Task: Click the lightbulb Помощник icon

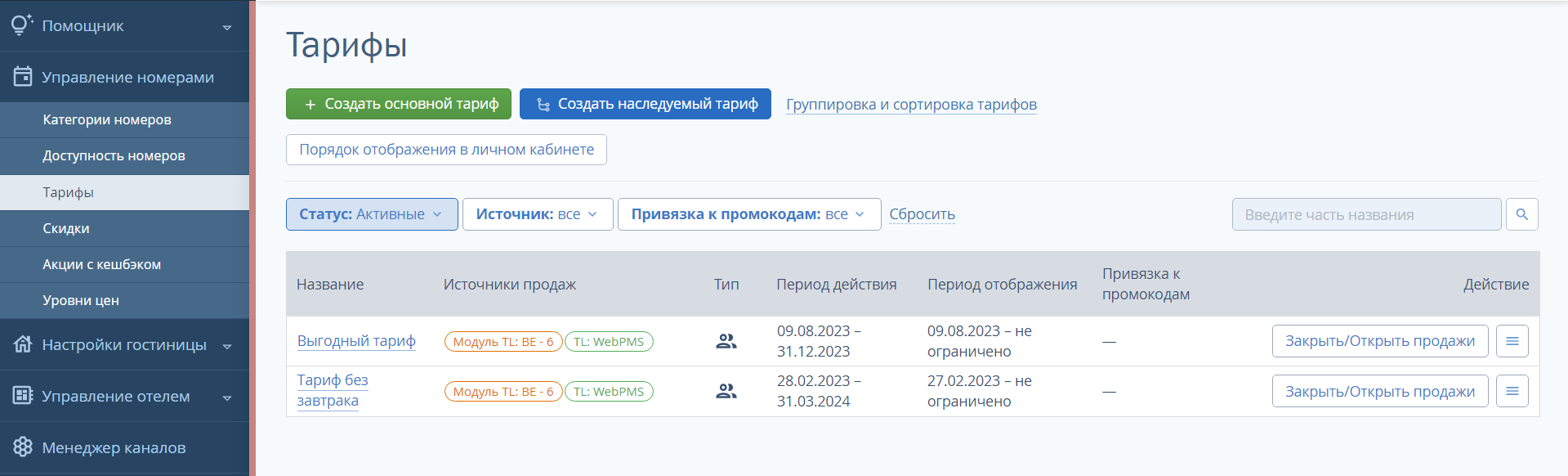Action: (x=22, y=25)
